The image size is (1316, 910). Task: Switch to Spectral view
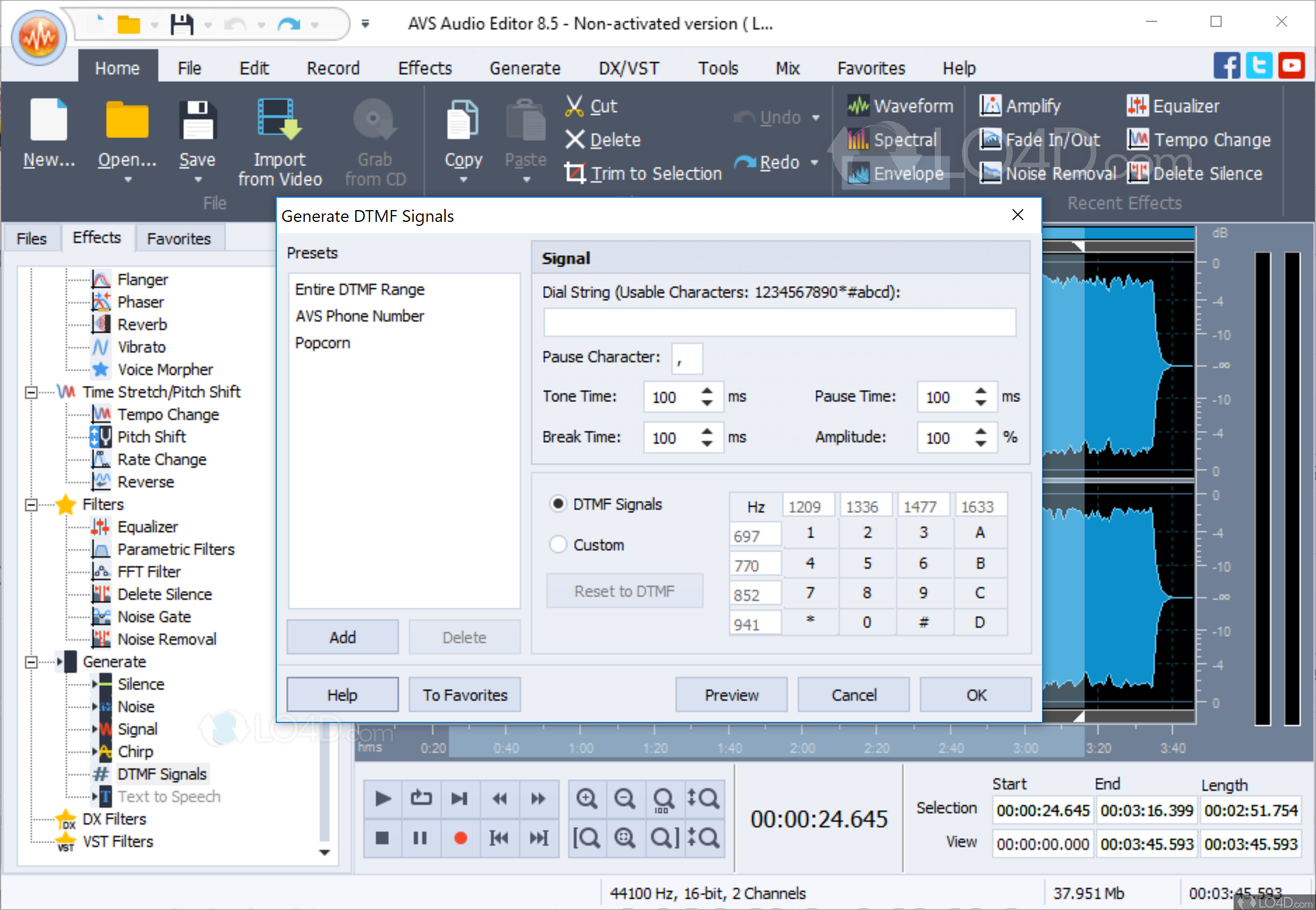(892, 140)
